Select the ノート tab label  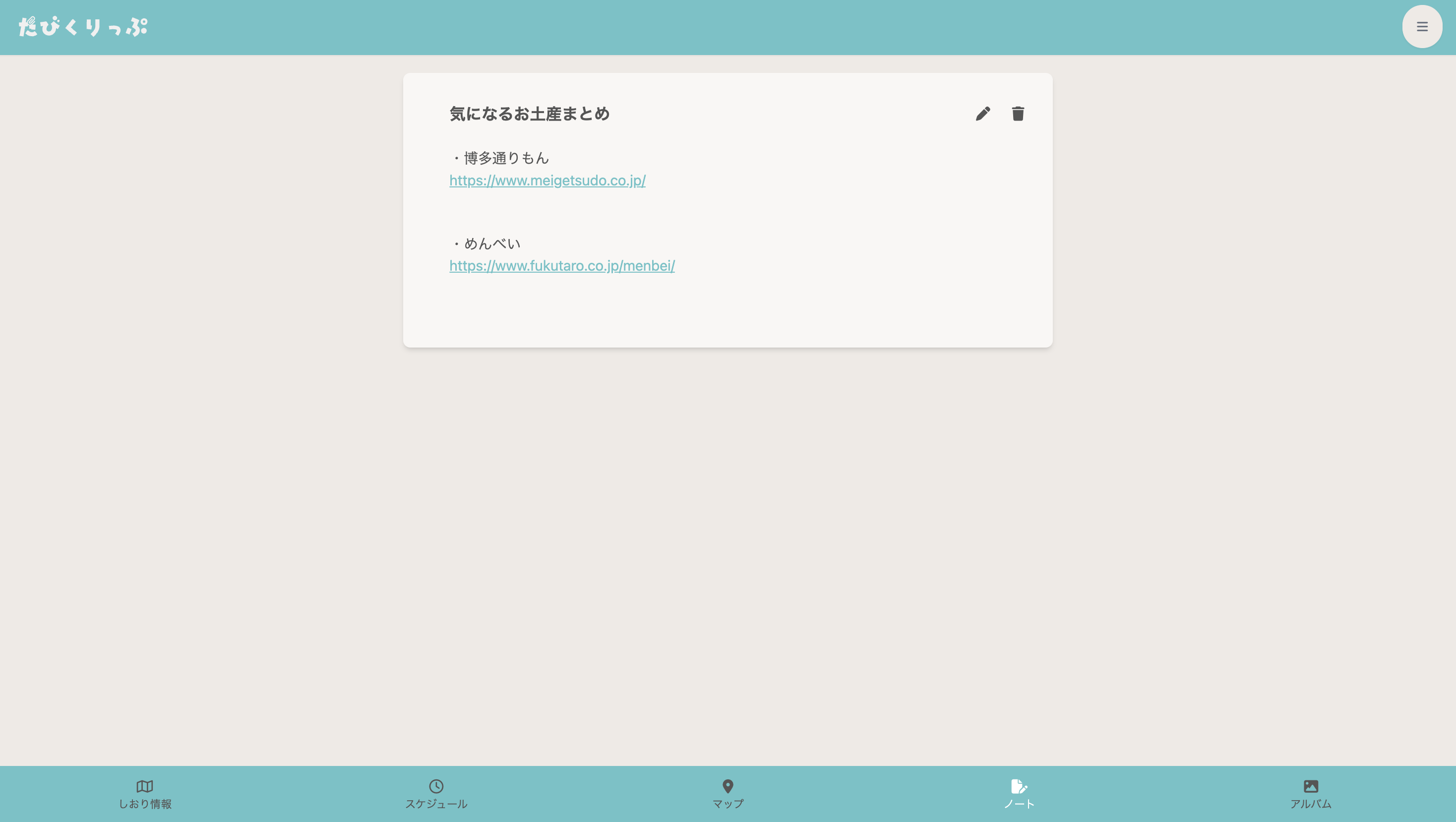point(1019,804)
